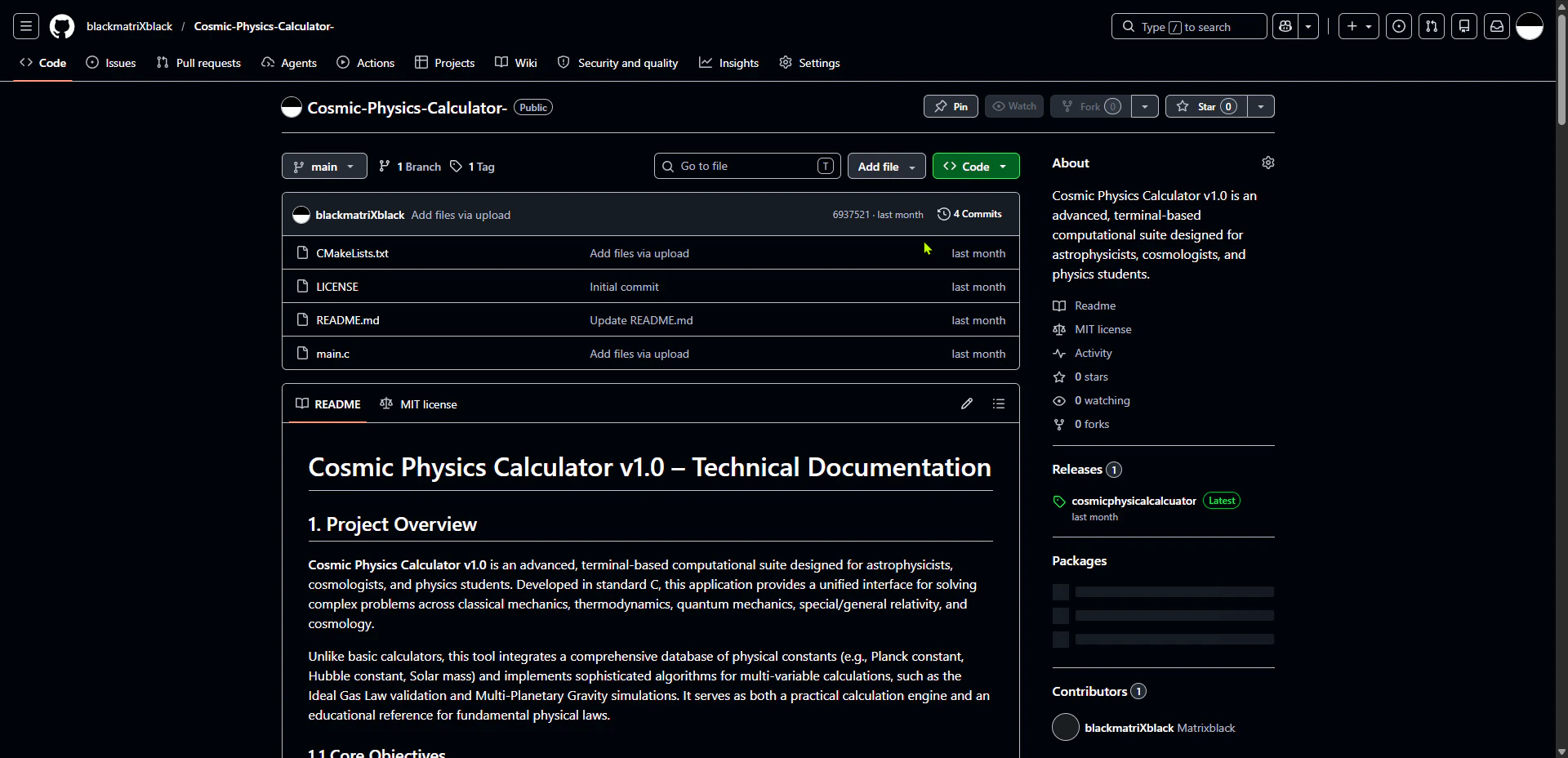Star the Cosmic-Physics-Calculator repository
The height and width of the screenshot is (758, 1568).
click(x=1206, y=106)
